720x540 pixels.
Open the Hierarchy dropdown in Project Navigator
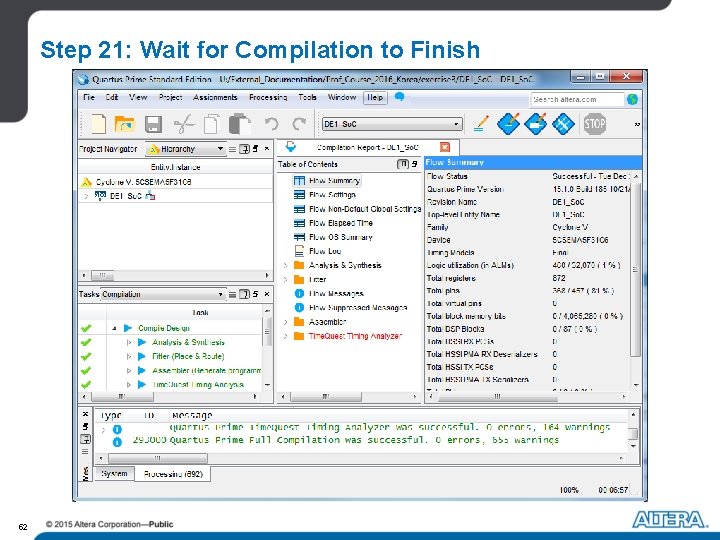(x=186, y=149)
